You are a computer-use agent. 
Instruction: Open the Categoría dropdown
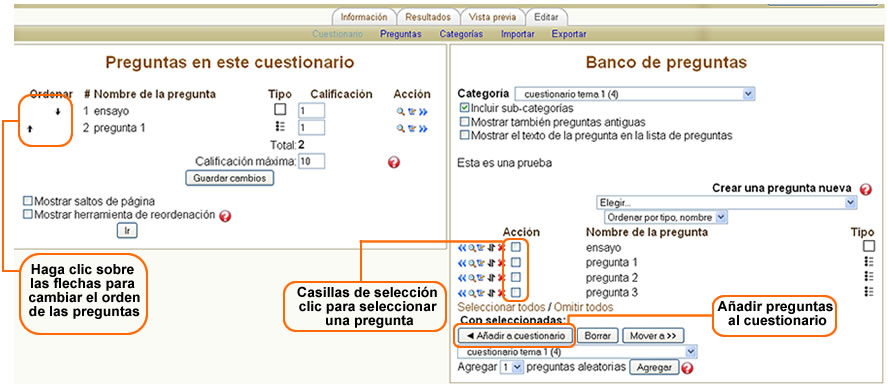634,93
